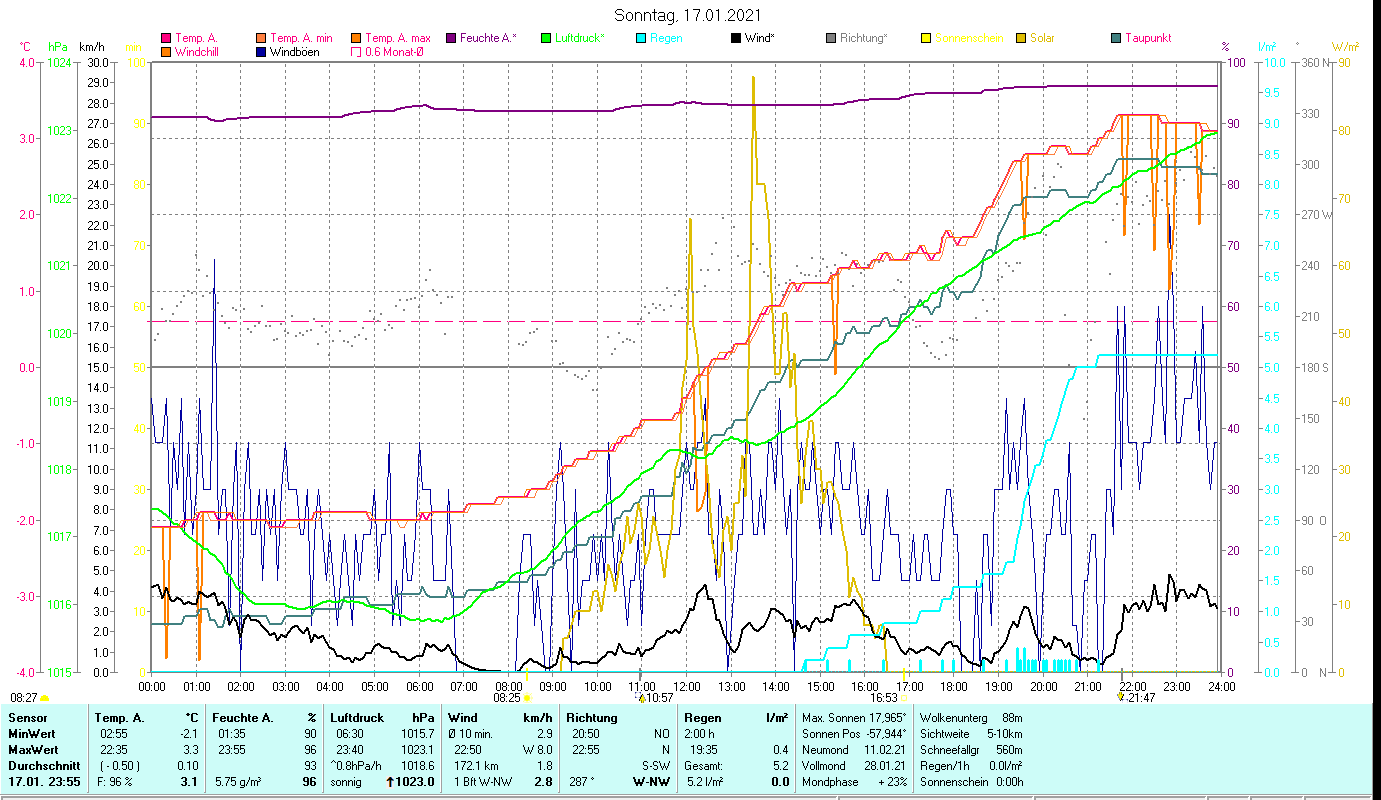Click the Temp. A. legend label
This screenshot has height=800, width=1381.
click(x=196, y=38)
